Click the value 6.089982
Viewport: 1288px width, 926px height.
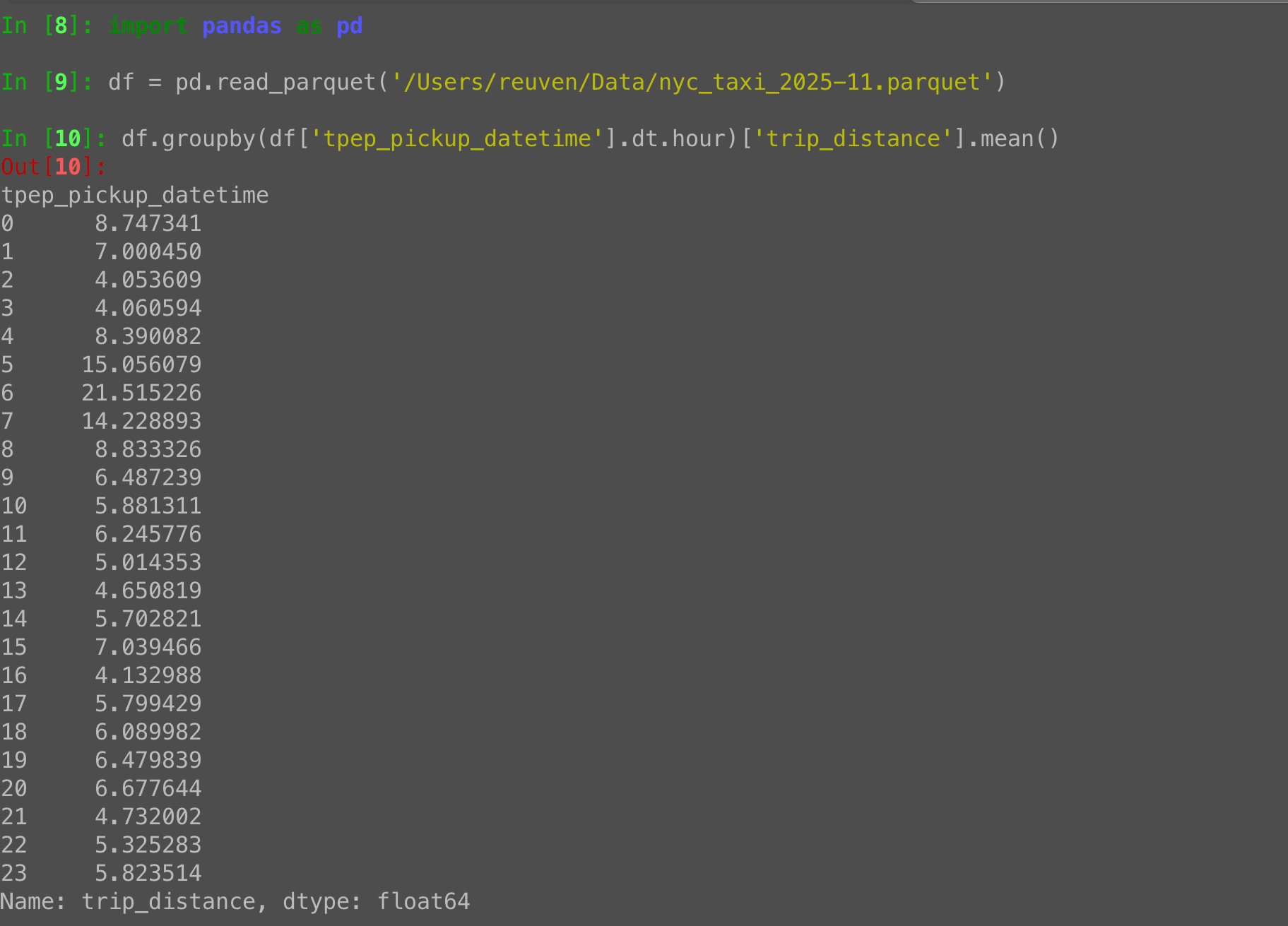point(148,732)
